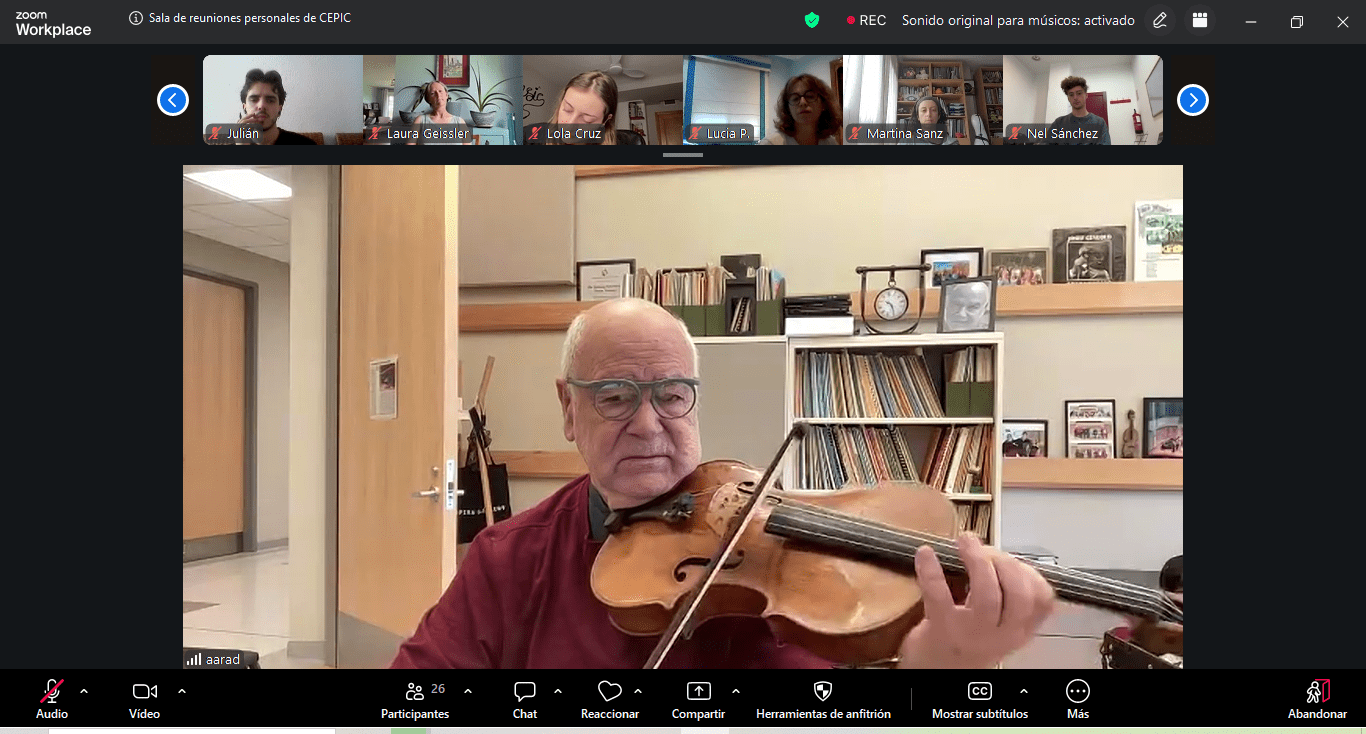The image size is (1366, 734).
Task: Expand the Mostrar subtítulos options arrow
Action: [1023, 691]
